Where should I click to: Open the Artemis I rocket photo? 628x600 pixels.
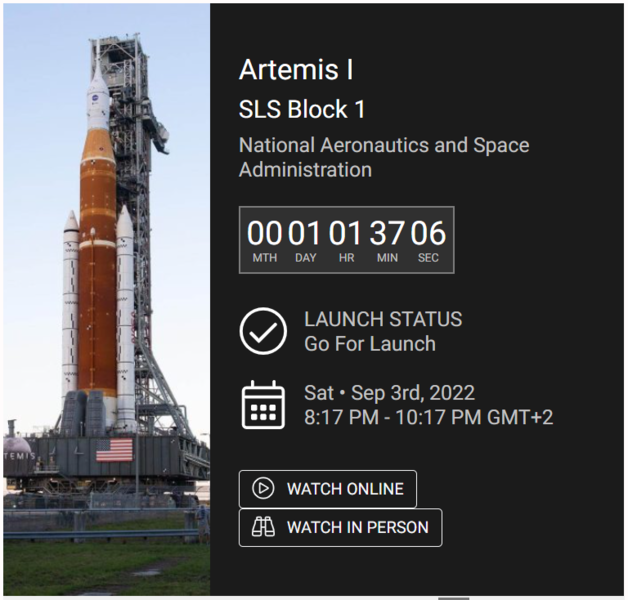coord(107,299)
